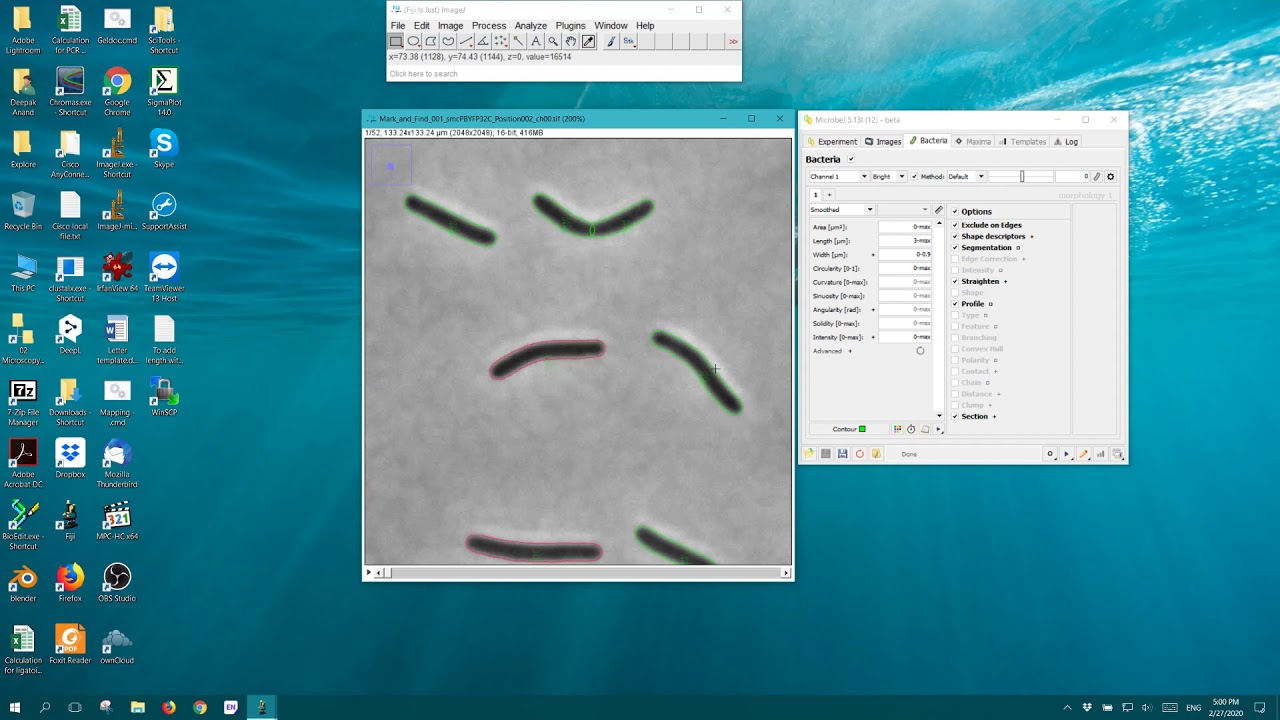Toggle the Segmentation checkbox
This screenshot has height=720, width=1280.
pos(955,248)
